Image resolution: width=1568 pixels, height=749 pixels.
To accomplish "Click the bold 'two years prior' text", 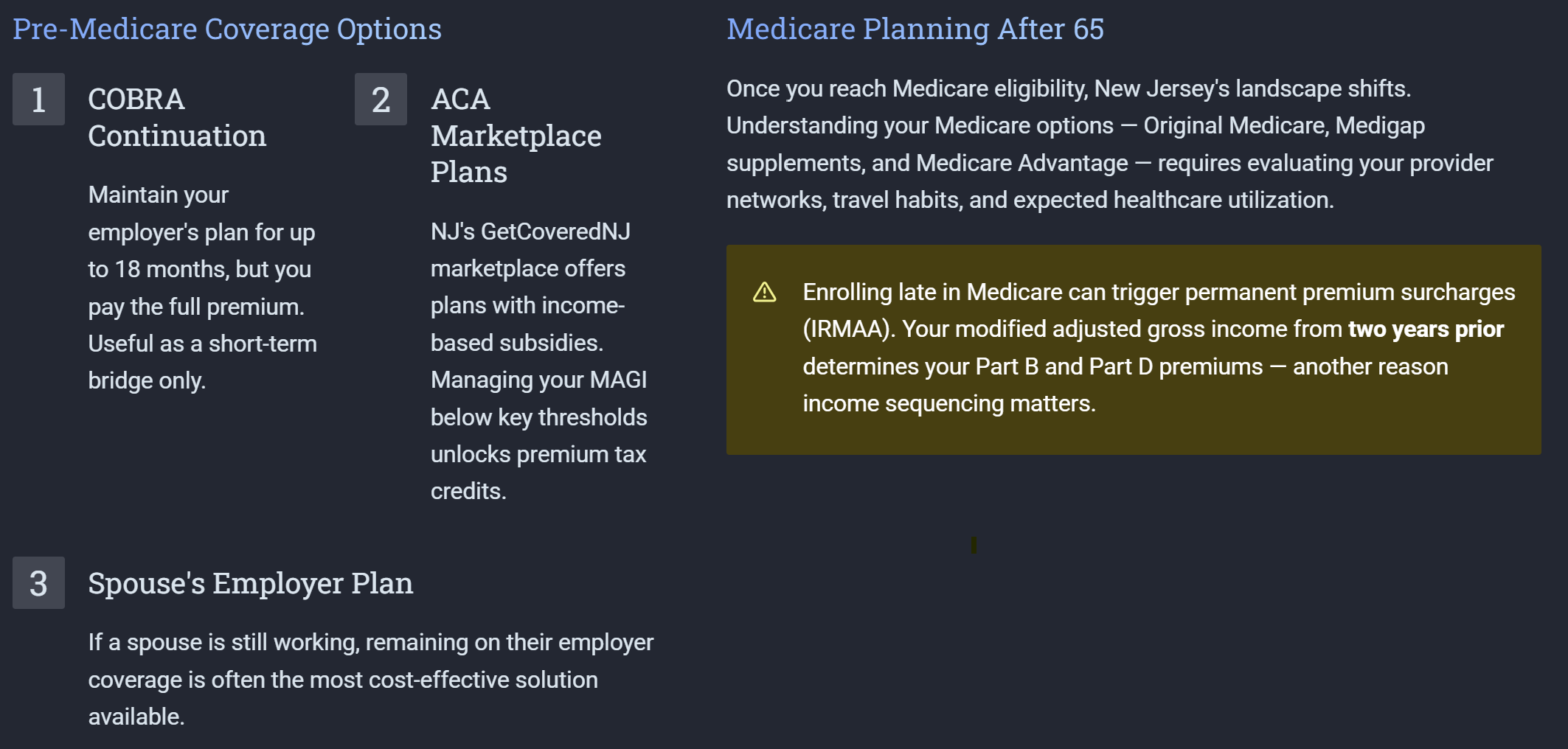I will [x=1425, y=330].
